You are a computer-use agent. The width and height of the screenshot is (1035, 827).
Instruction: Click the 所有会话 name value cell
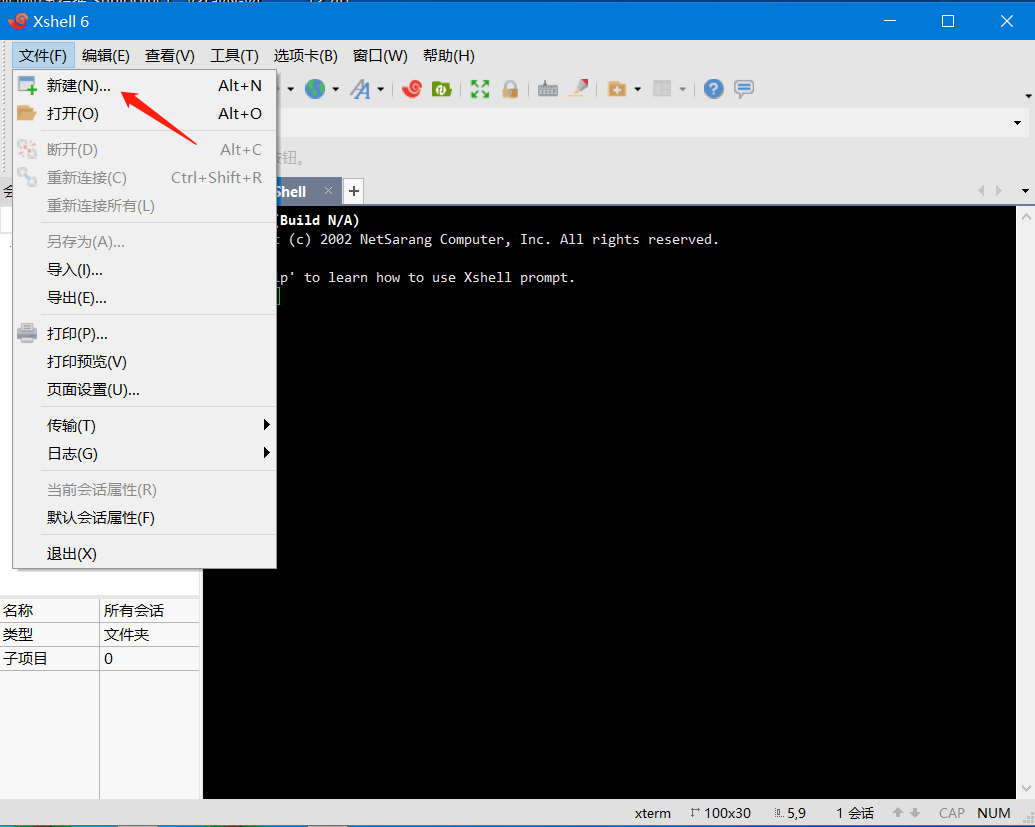150,611
